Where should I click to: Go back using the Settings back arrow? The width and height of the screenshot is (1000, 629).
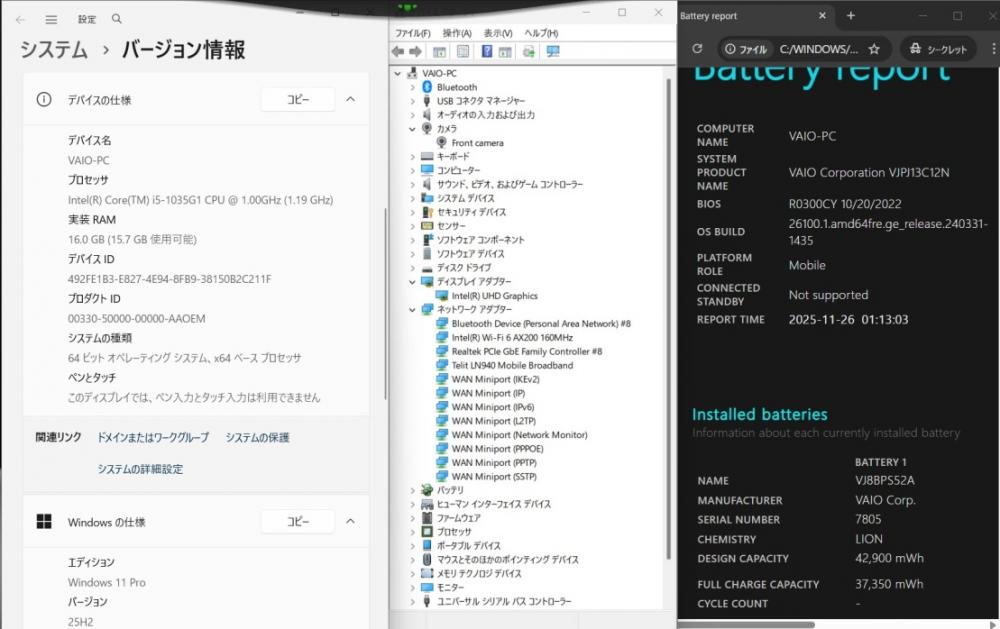tap(20, 20)
